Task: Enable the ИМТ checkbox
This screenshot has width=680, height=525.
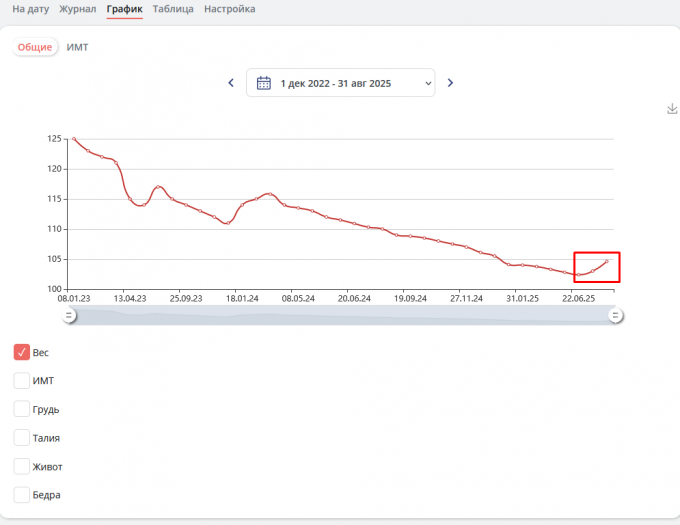Action: click(x=22, y=380)
